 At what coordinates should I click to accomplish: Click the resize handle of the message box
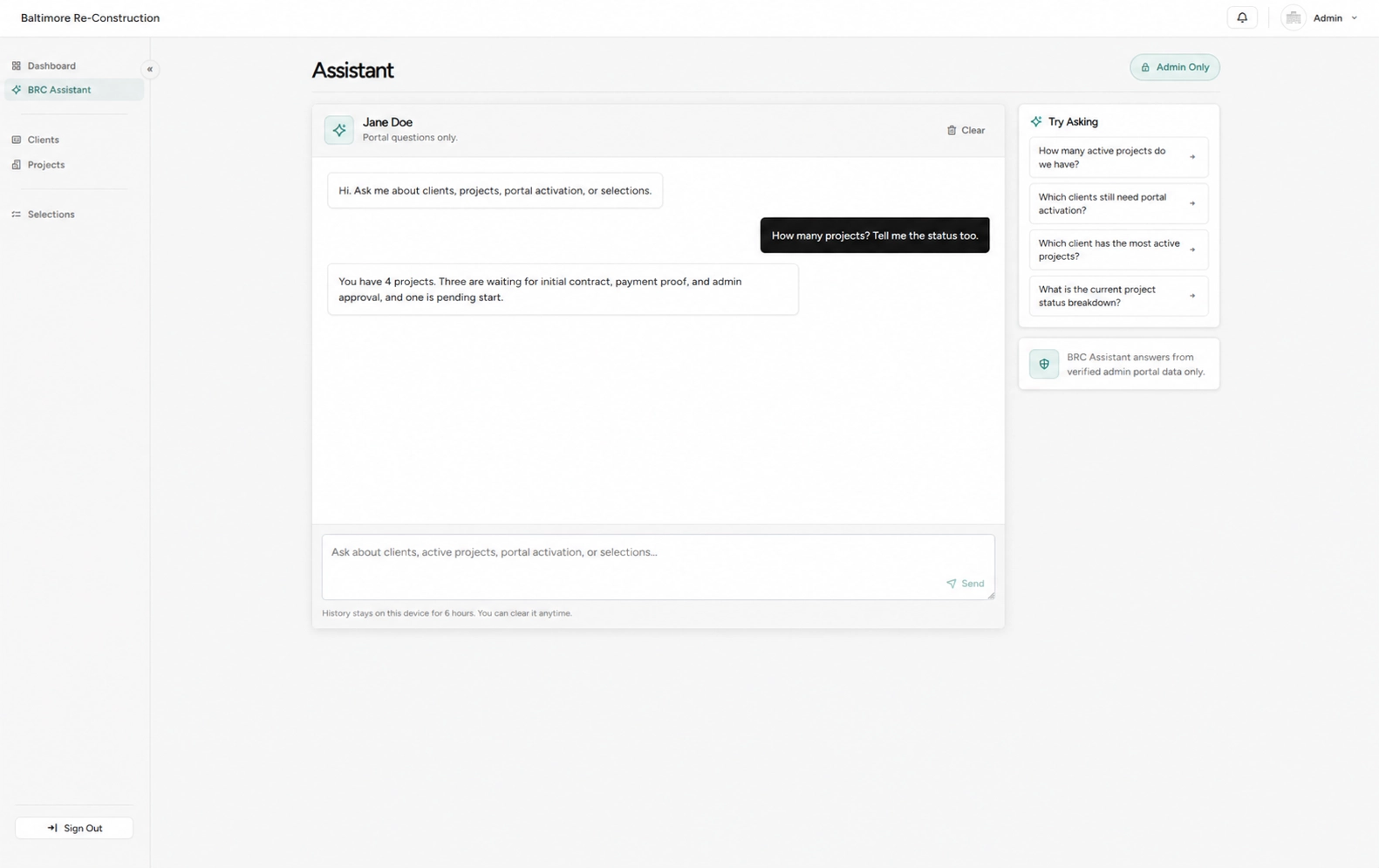(x=990, y=595)
